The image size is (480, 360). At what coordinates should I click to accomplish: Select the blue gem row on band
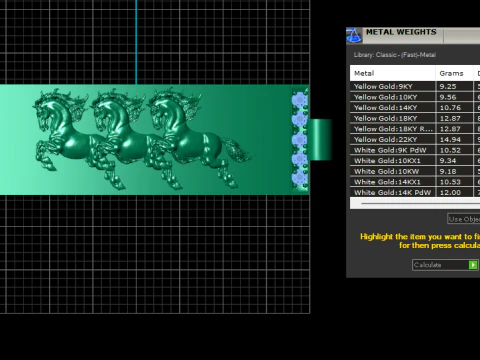(300, 139)
